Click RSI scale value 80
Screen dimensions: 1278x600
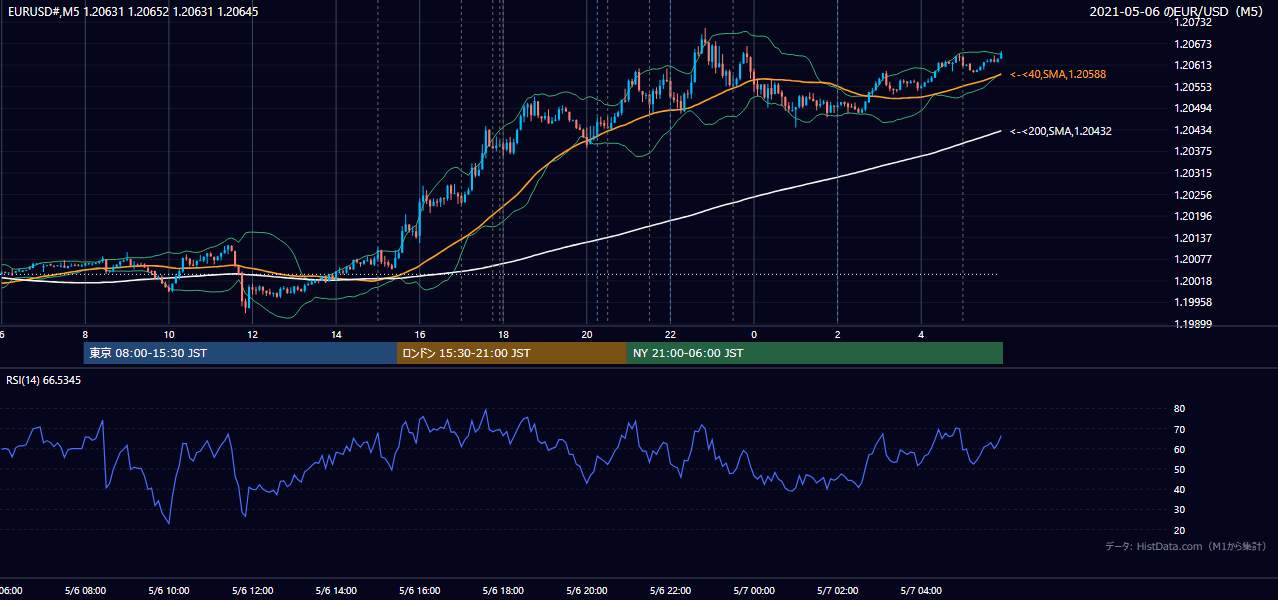click(1179, 409)
